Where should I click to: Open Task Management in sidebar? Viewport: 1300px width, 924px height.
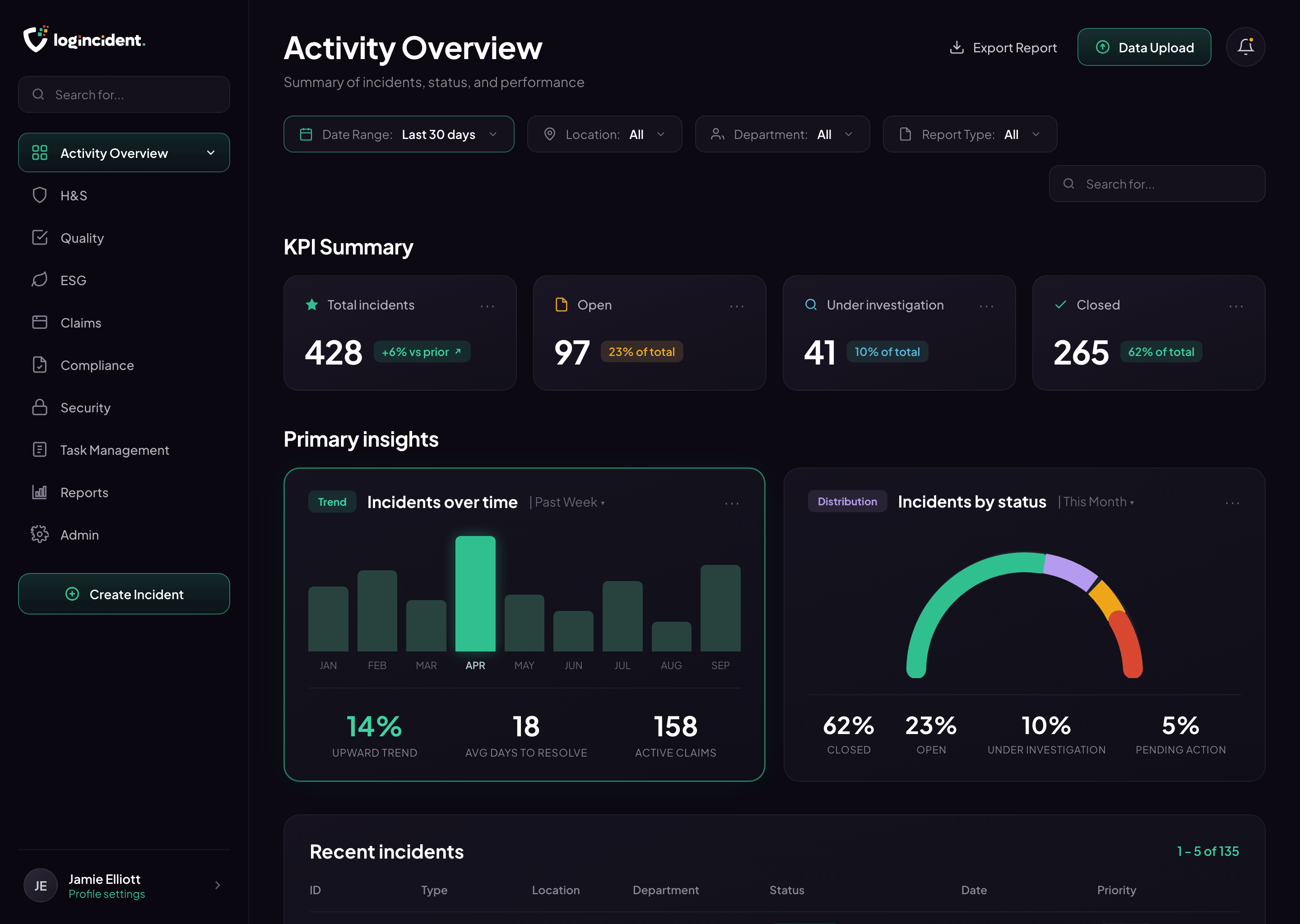(x=124, y=450)
